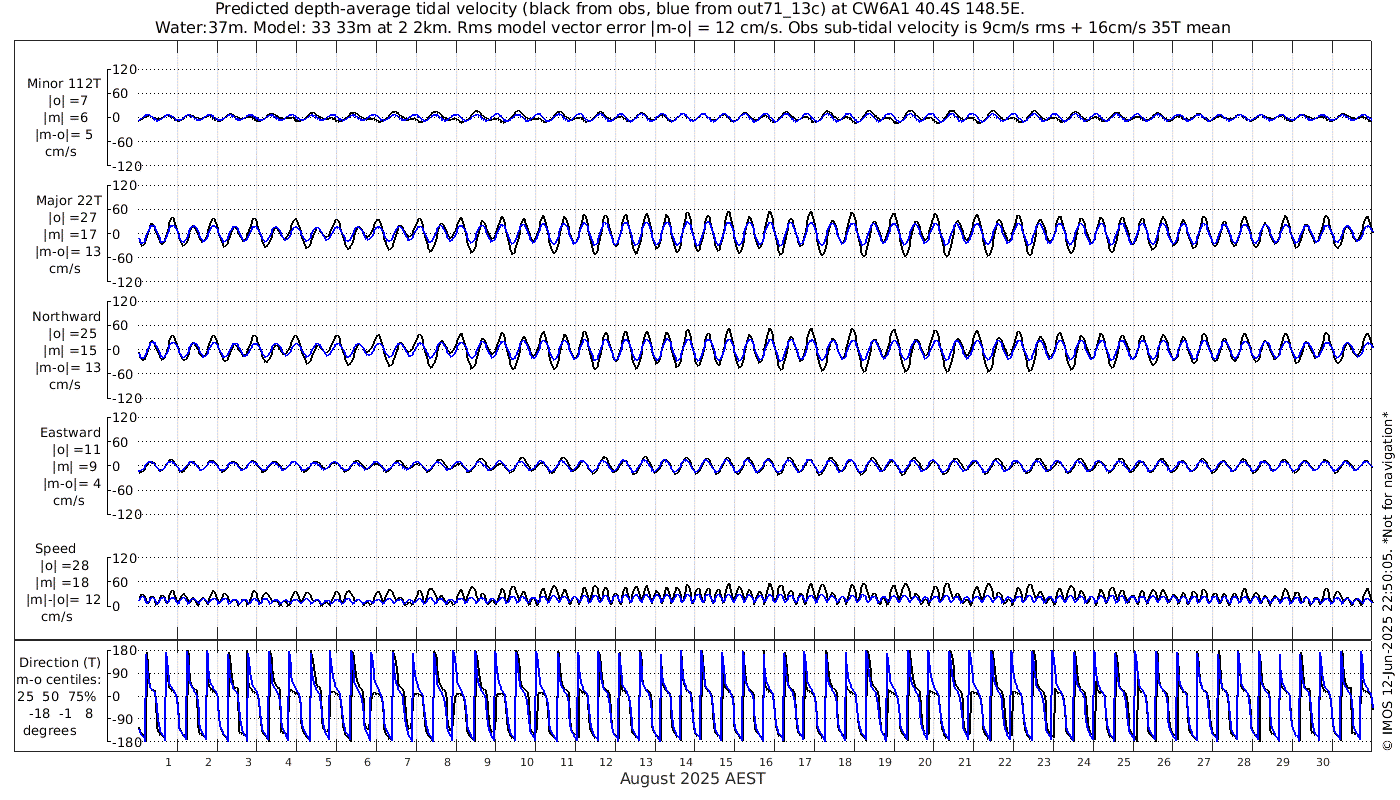Screen dimensions: 1400x800
Task: Click the 'August 2025 AEST' axis title
Action: coord(692,778)
